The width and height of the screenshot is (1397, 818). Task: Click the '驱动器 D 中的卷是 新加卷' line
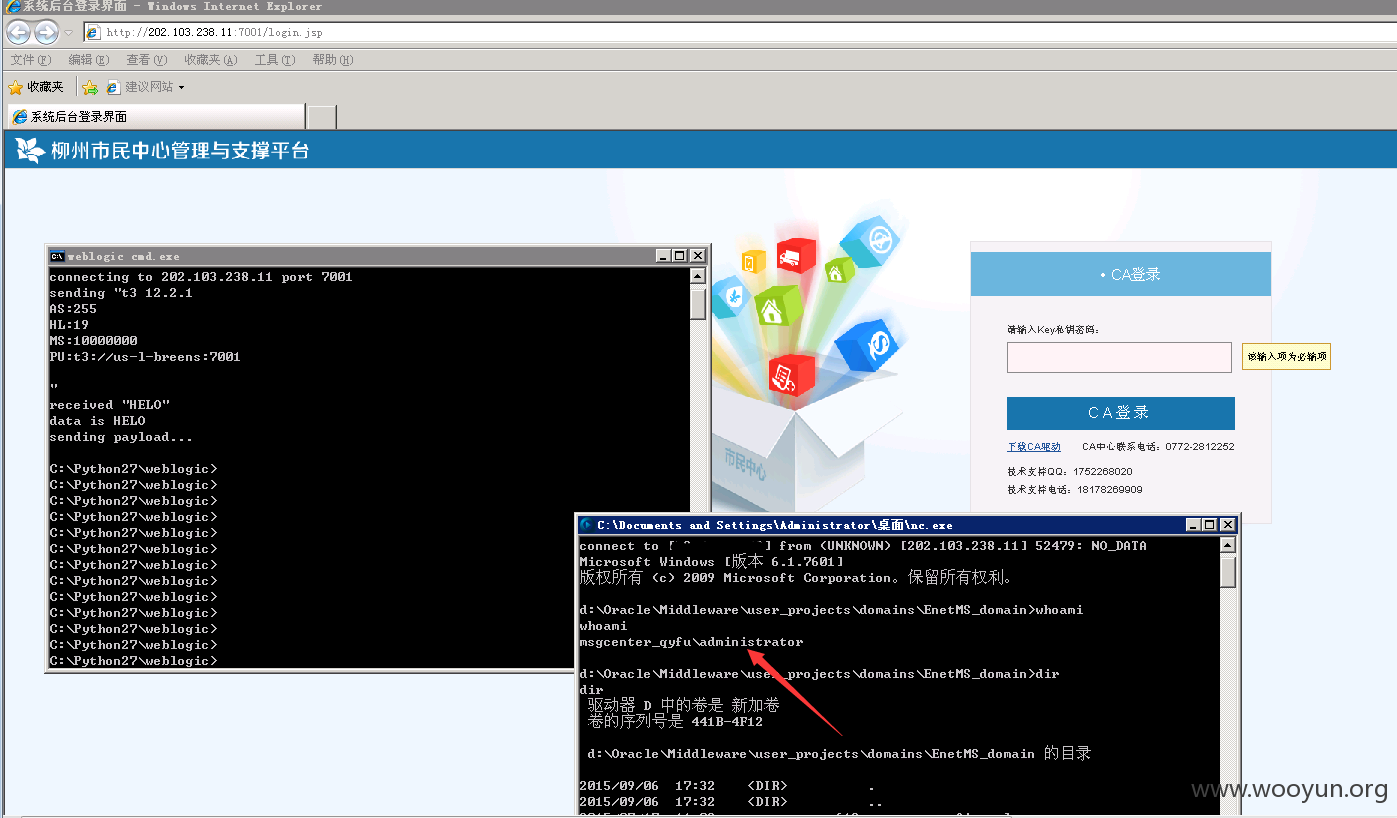(683, 705)
